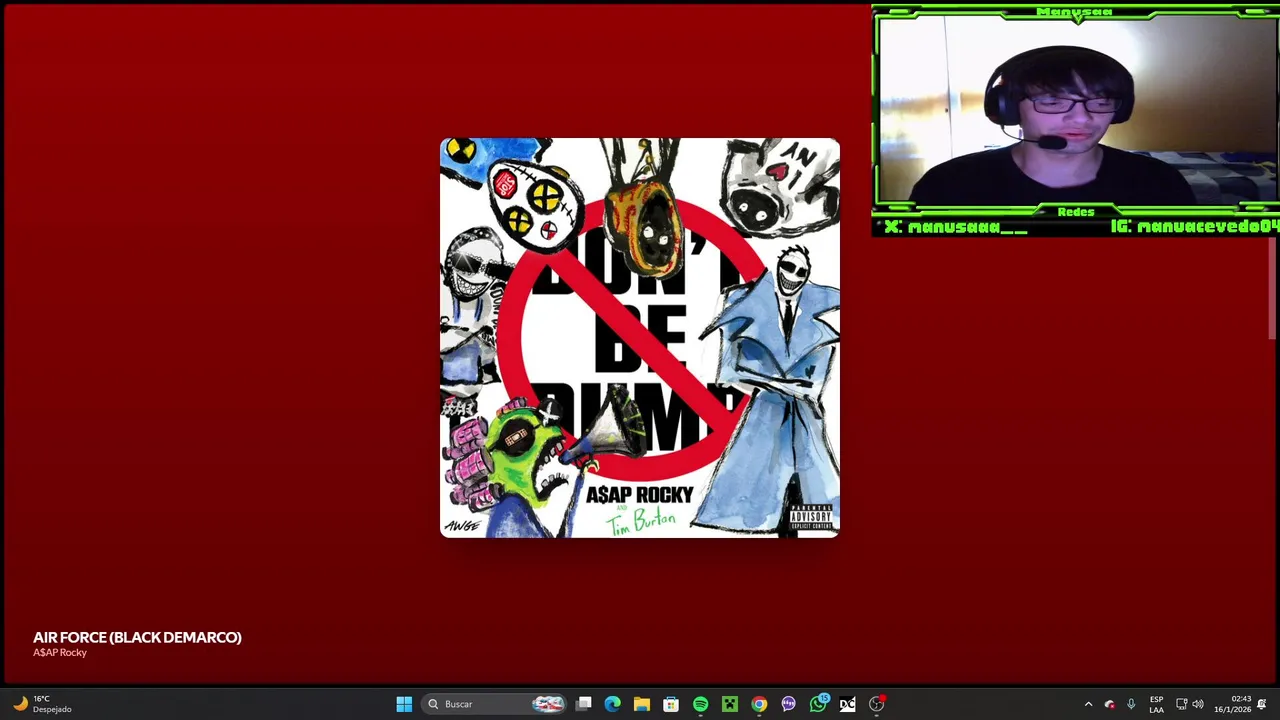Click the Don't Be Dumb album cover
1280x720 pixels.
(640, 338)
